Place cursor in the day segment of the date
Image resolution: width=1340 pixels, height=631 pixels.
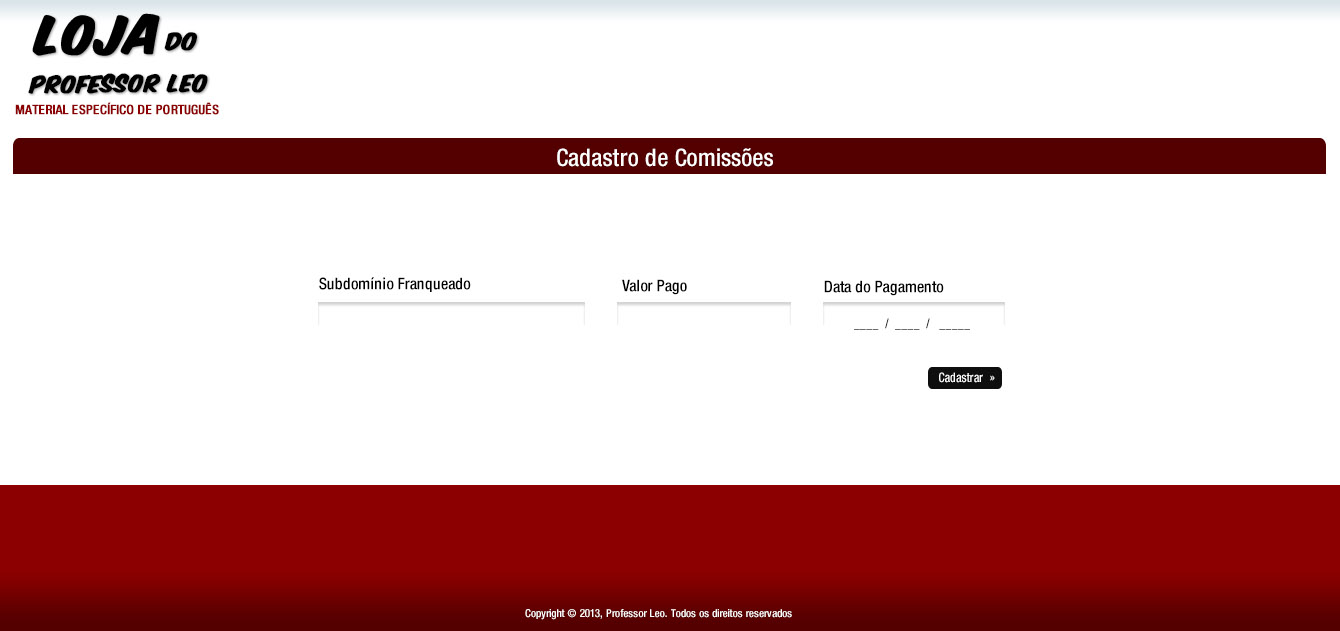866,324
